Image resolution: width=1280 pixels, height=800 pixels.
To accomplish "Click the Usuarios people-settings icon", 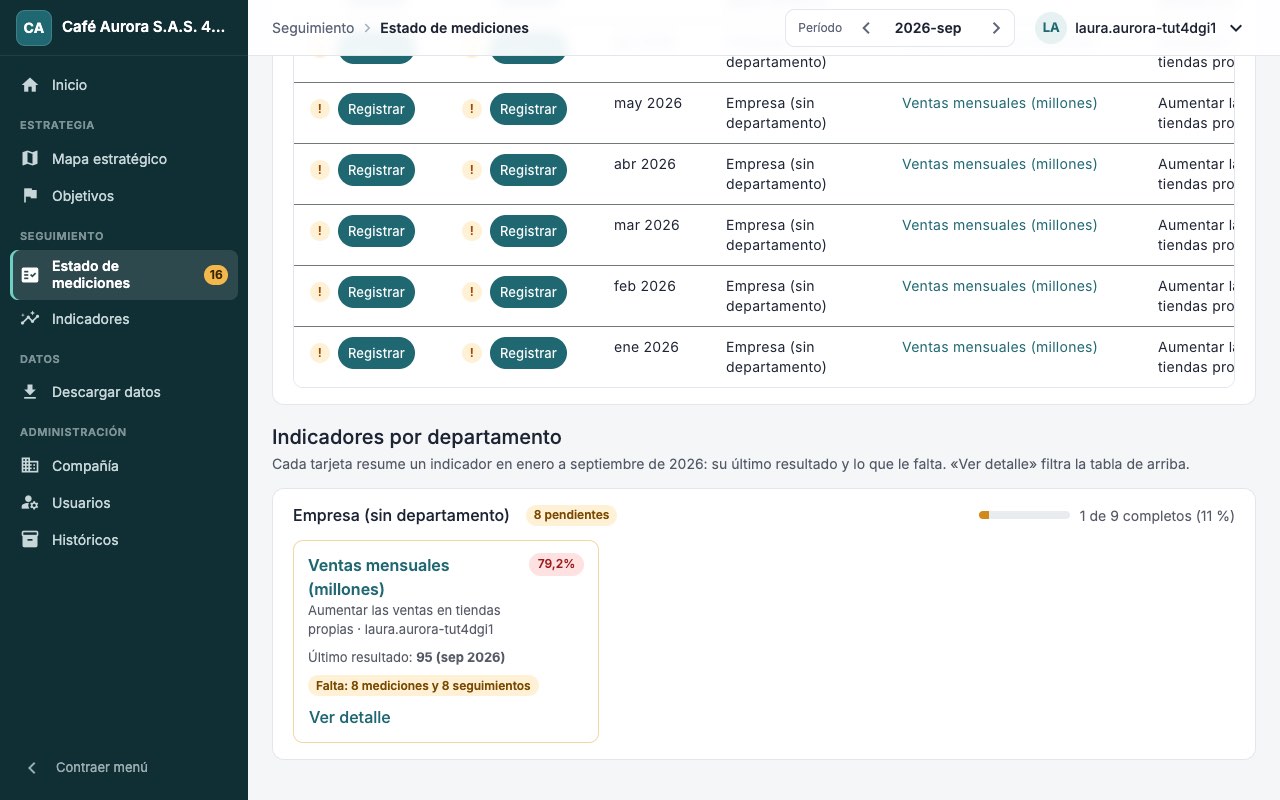I will click(x=30, y=503).
